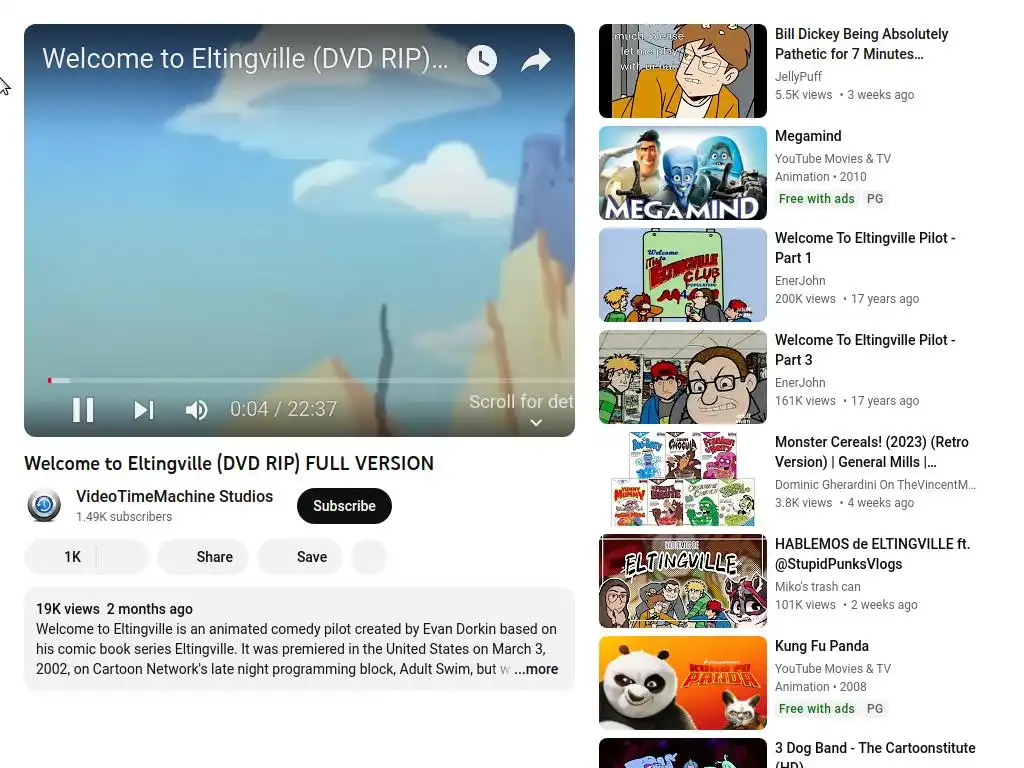Expand details via the 'Scroll for details' chevron
Viewport: 1024px width, 768px height.
tap(536, 423)
